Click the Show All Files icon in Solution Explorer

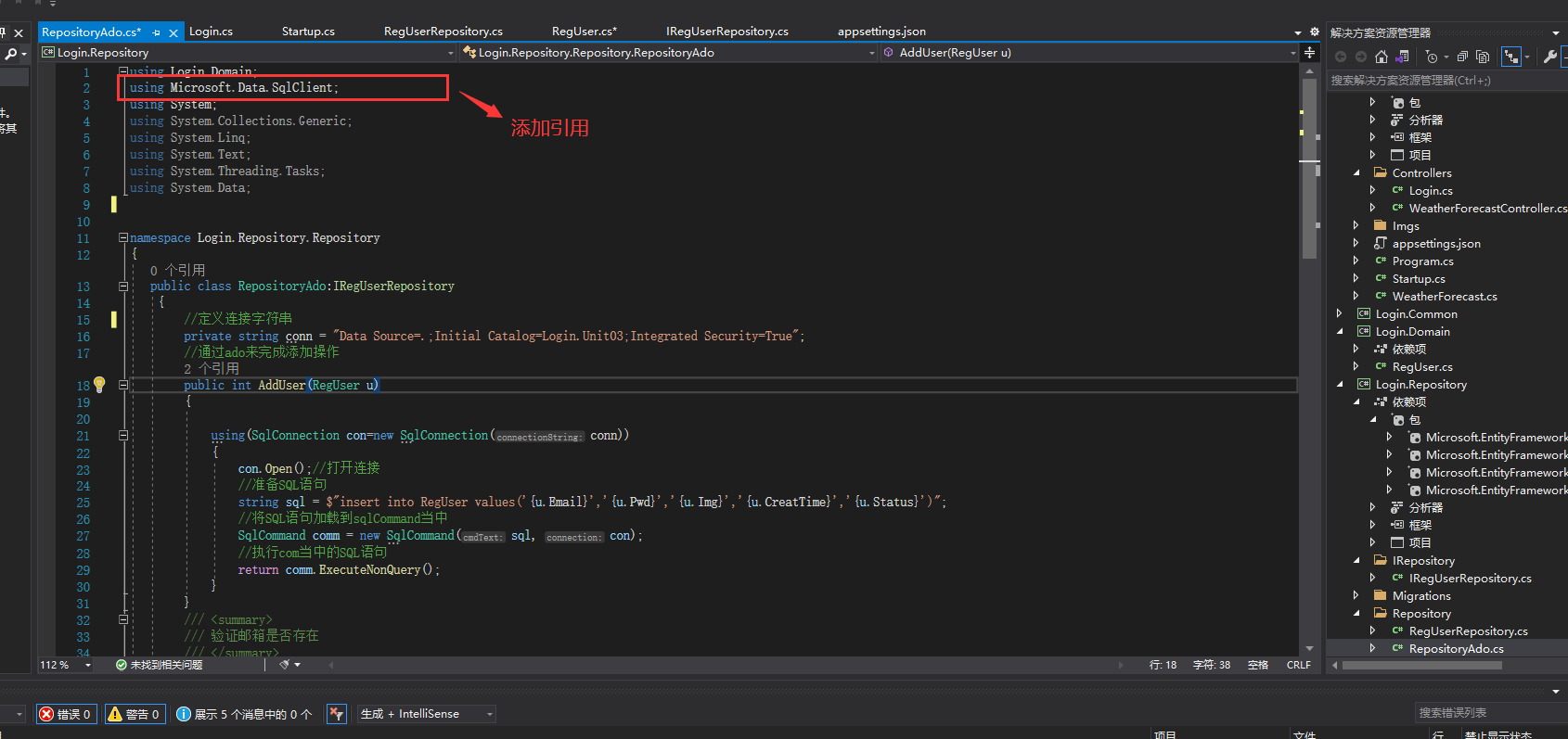(1482, 57)
